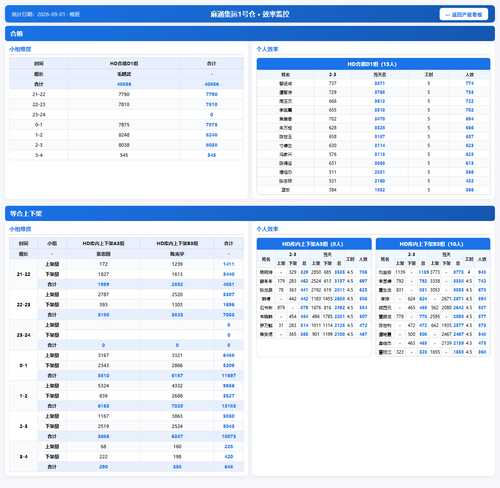
Task: Click the cell showing 2343
Action: 103,365
